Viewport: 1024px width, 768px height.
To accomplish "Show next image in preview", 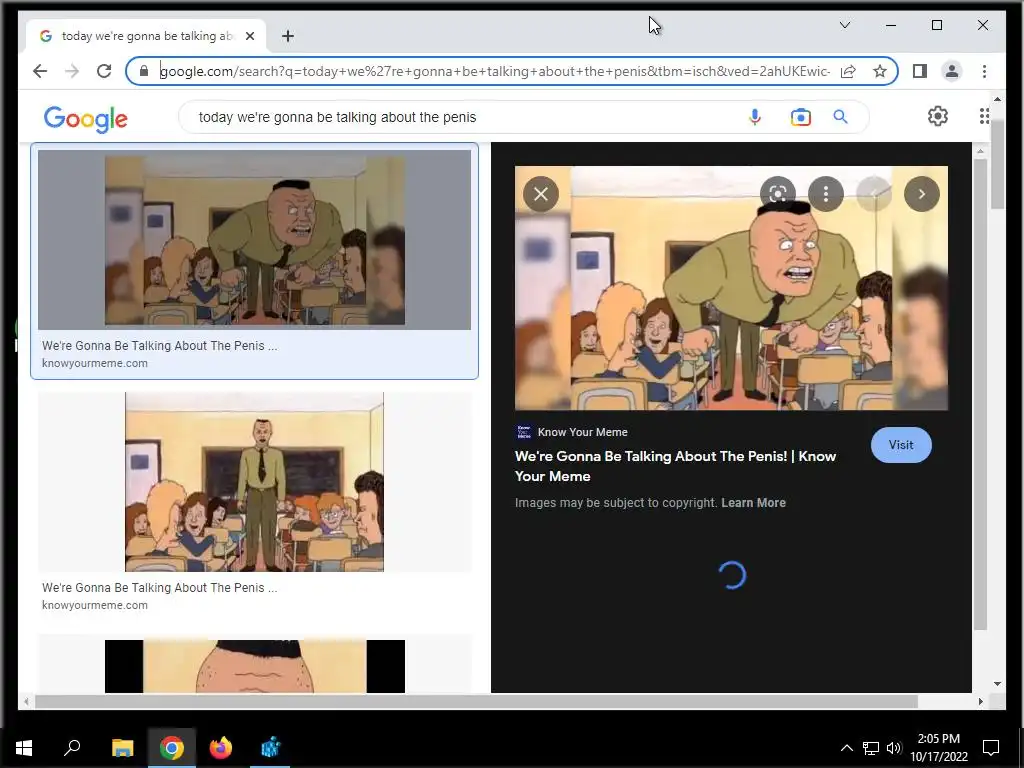I will [x=921, y=194].
